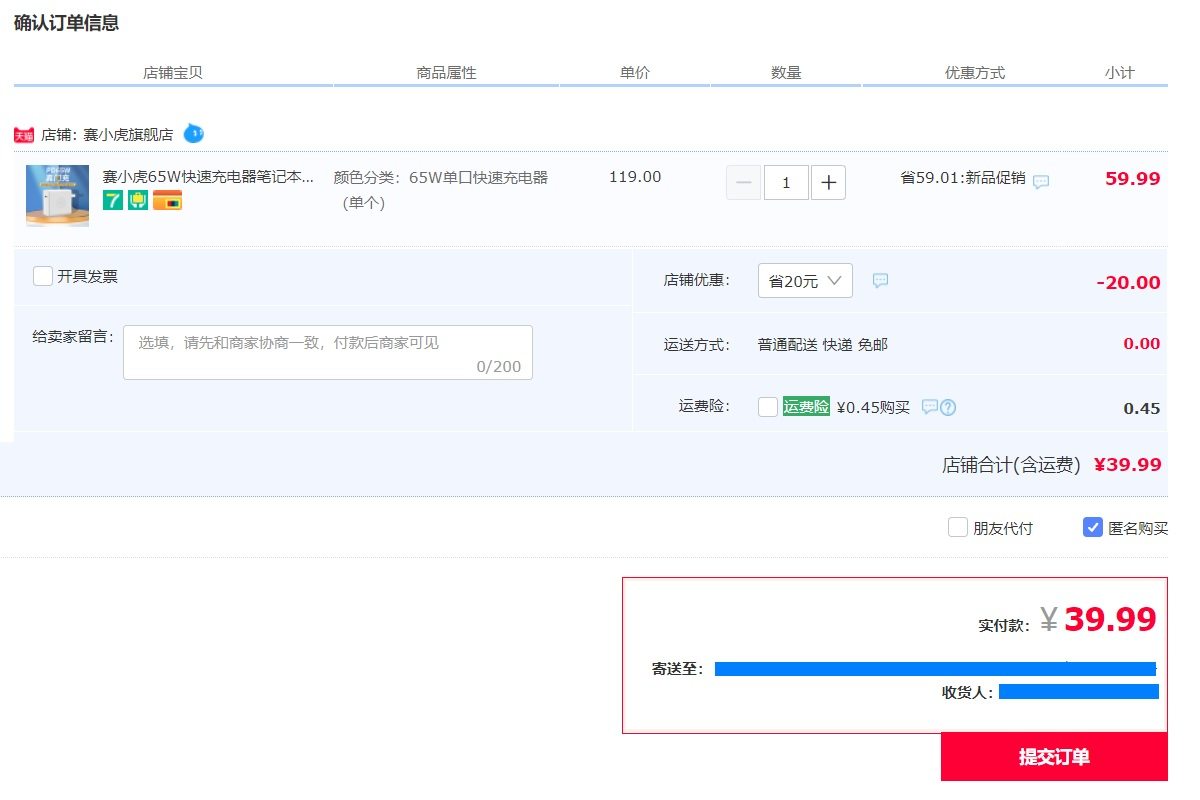Viewport: 1200px width, 800px height.
Task: Click the 实付款 ¥39.99 amount
Action: click(x=1067, y=620)
